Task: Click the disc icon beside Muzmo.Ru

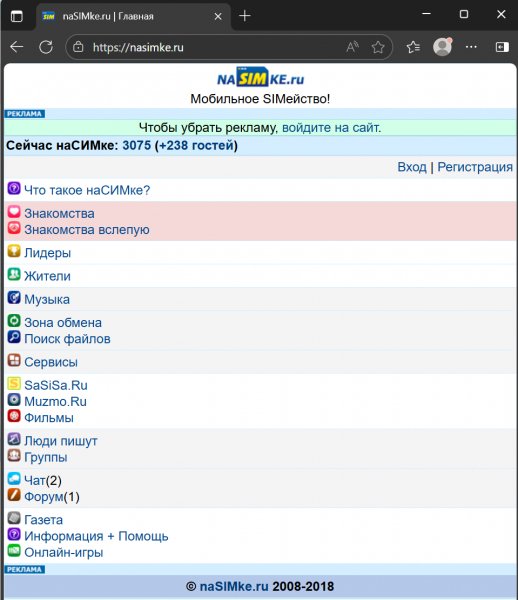Action: 14,400
